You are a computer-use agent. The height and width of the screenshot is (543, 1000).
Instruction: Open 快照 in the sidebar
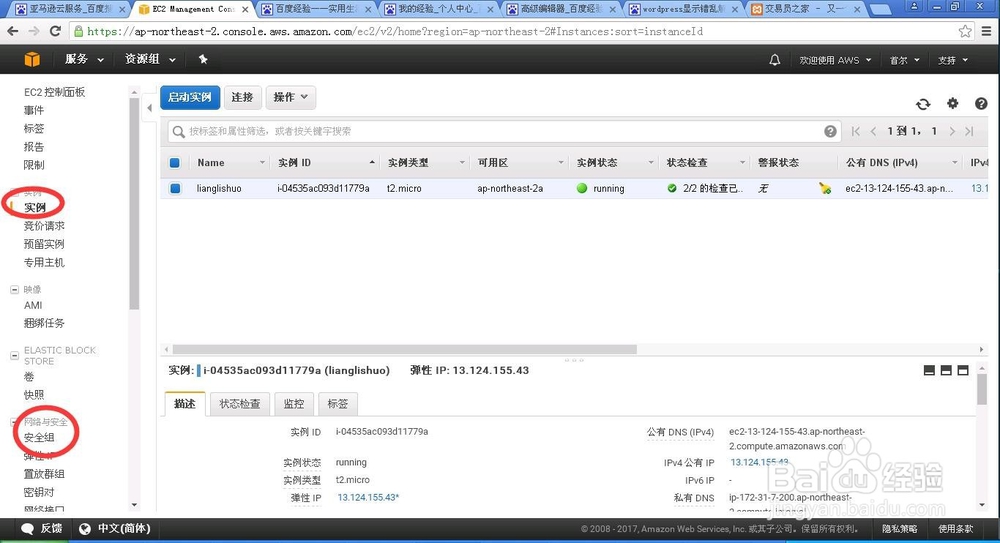34,395
